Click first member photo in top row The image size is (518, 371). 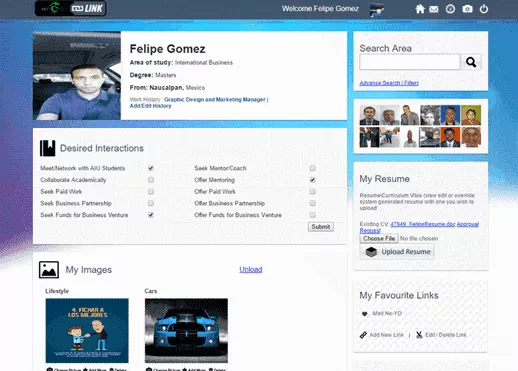[369, 115]
